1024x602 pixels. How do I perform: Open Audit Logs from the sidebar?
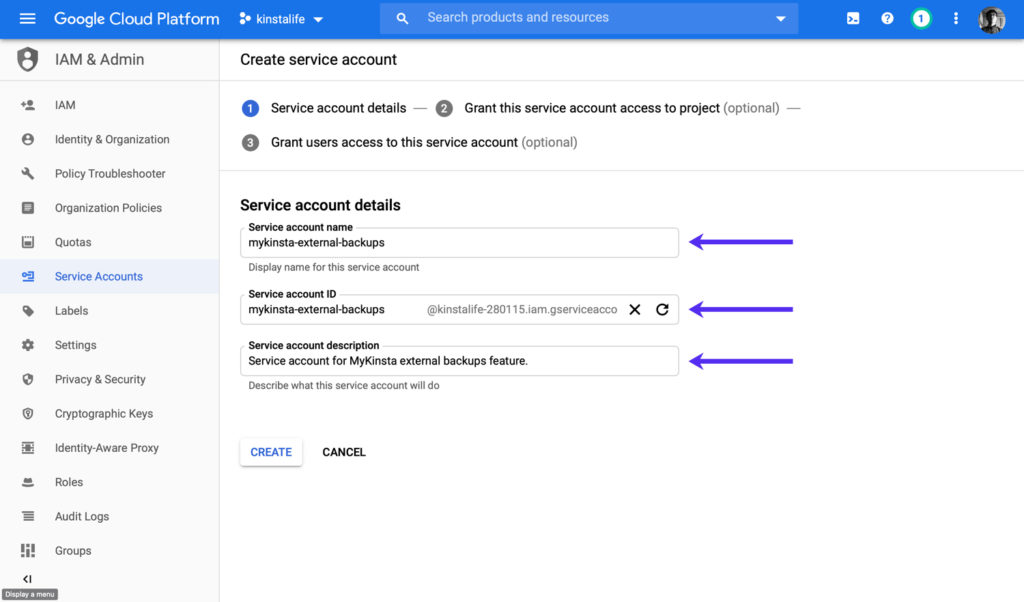(x=81, y=516)
